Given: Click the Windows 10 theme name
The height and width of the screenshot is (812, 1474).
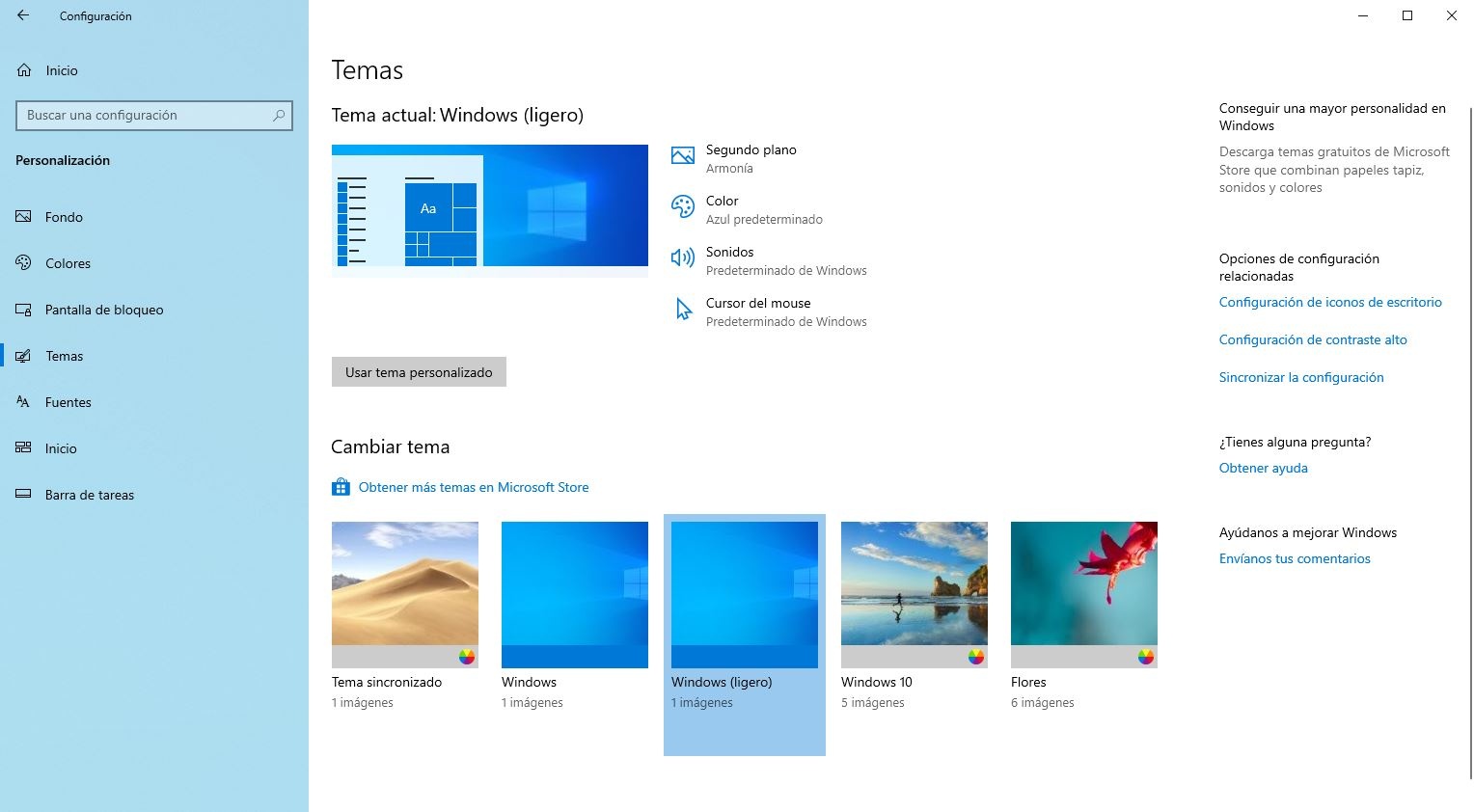Looking at the screenshot, I should (x=877, y=682).
